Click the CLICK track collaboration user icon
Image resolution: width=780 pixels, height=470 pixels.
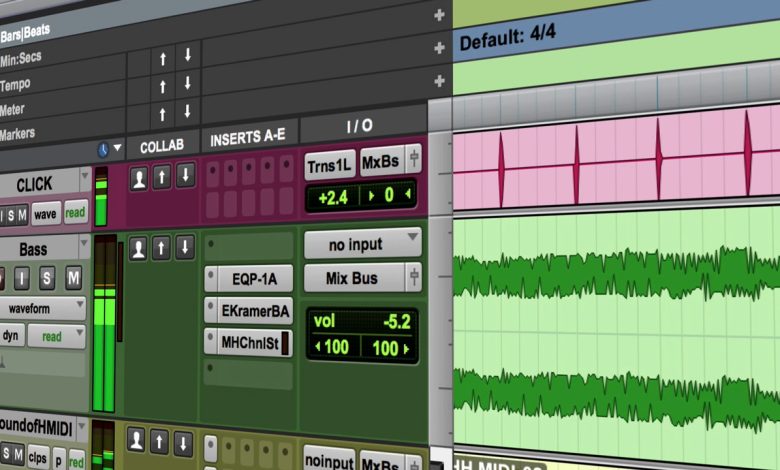pyautogui.click(x=139, y=178)
